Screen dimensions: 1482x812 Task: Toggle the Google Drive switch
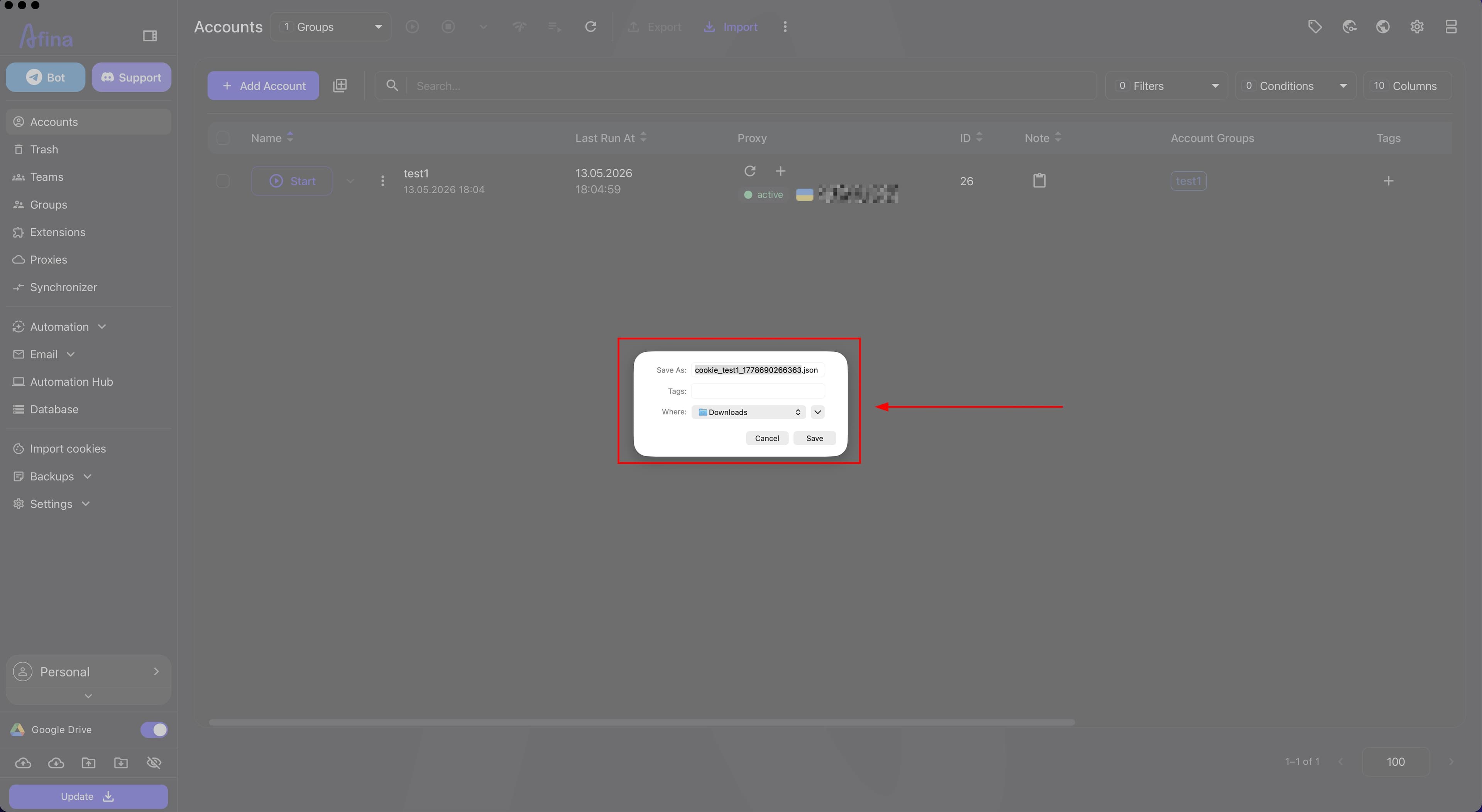tap(154, 730)
